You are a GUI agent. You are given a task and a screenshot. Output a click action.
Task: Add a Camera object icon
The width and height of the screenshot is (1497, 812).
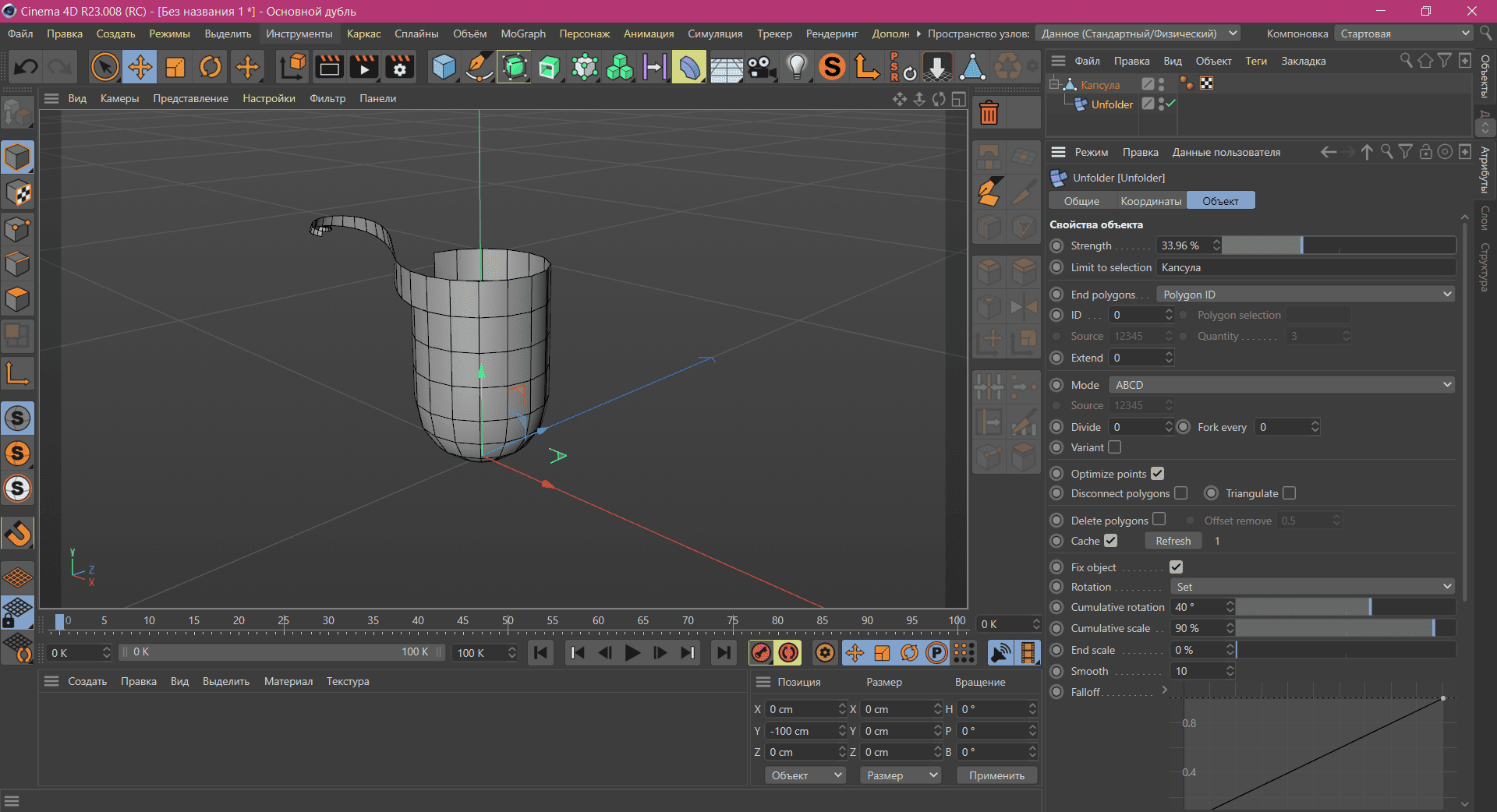(x=762, y=67)
